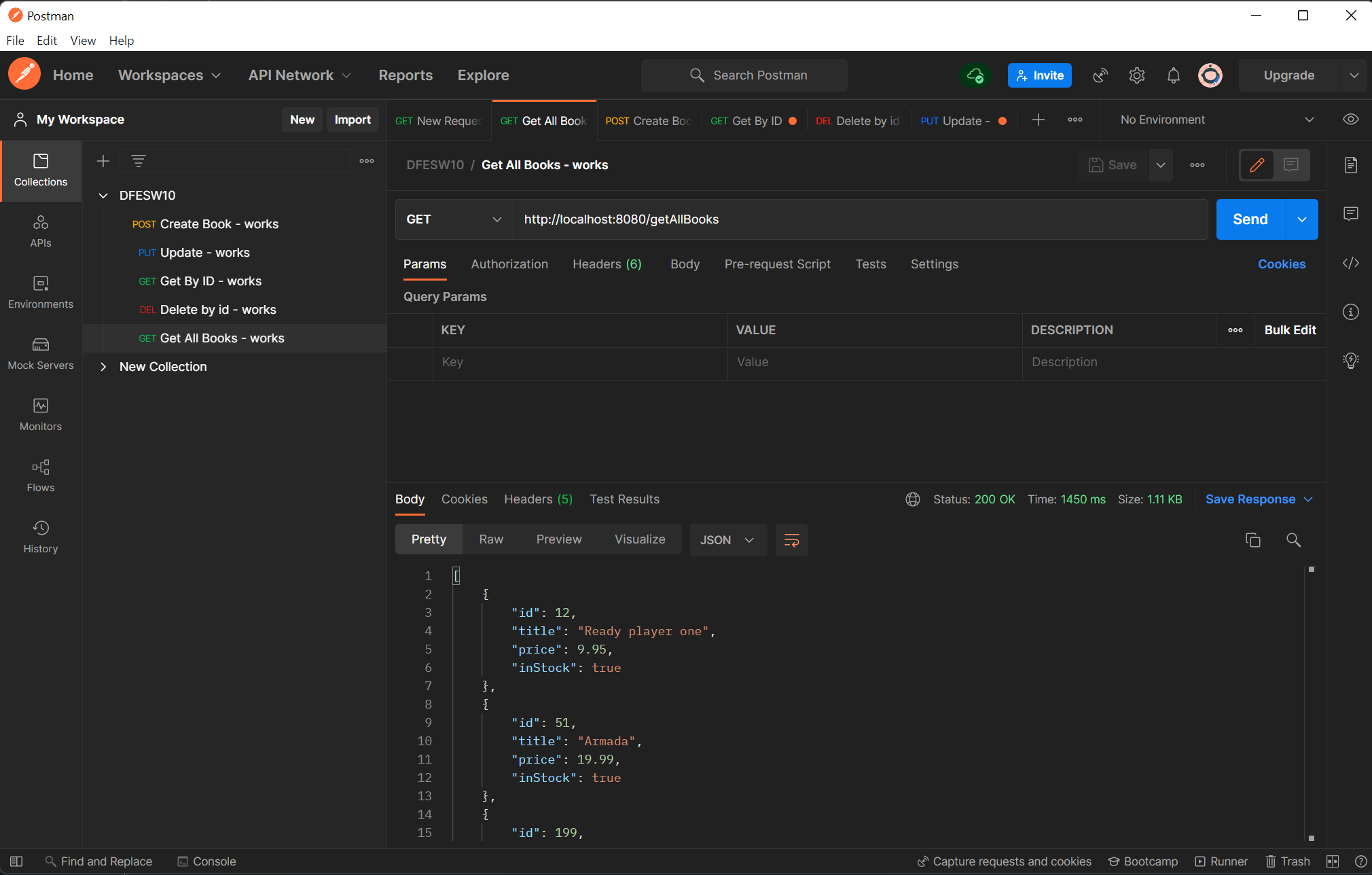Open the History sidebar panel
The width and height of the screenshot is (1372, 875).
(41, 537)
